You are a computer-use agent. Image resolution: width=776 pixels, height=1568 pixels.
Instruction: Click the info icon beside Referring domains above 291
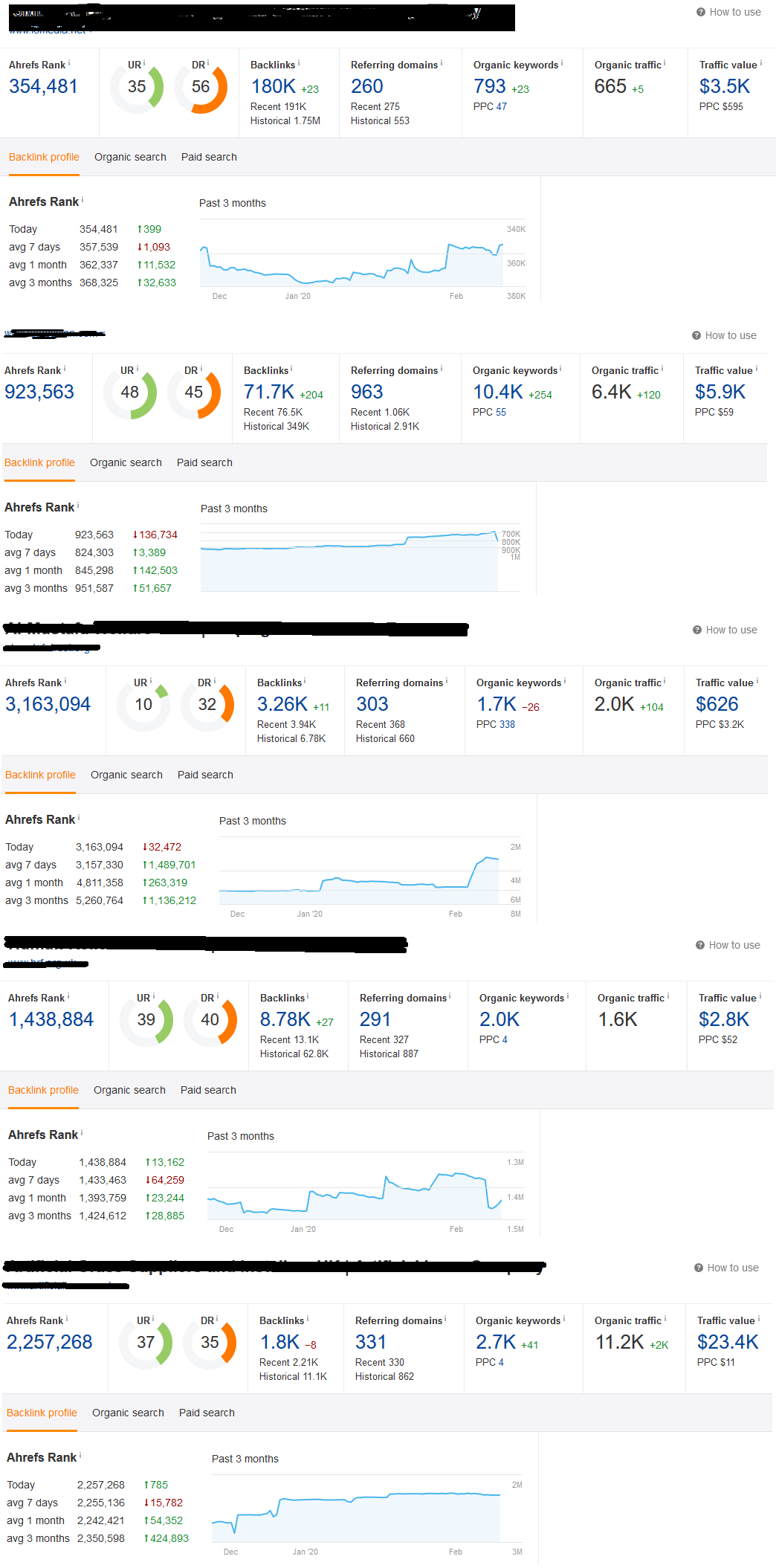[450, 996]
